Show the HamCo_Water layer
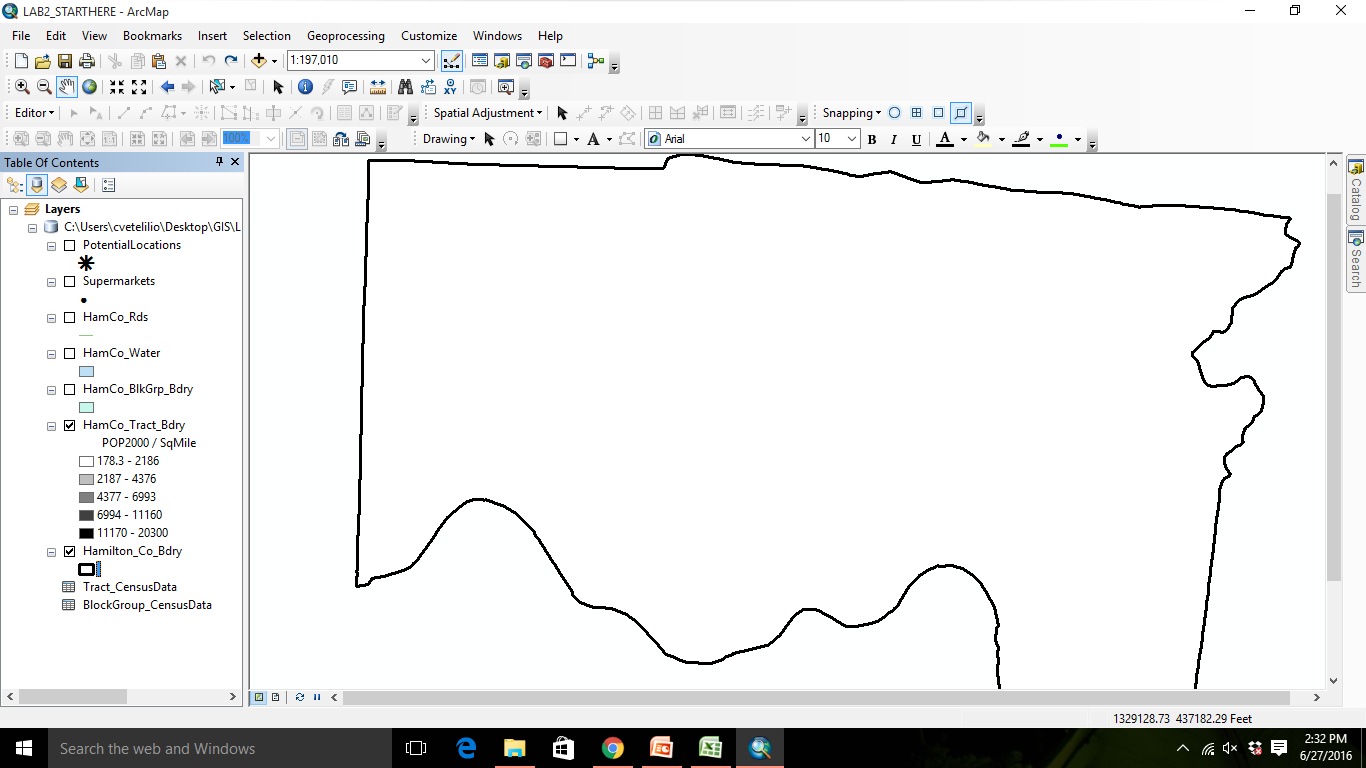1366x768 pixels. coord(69,353)
